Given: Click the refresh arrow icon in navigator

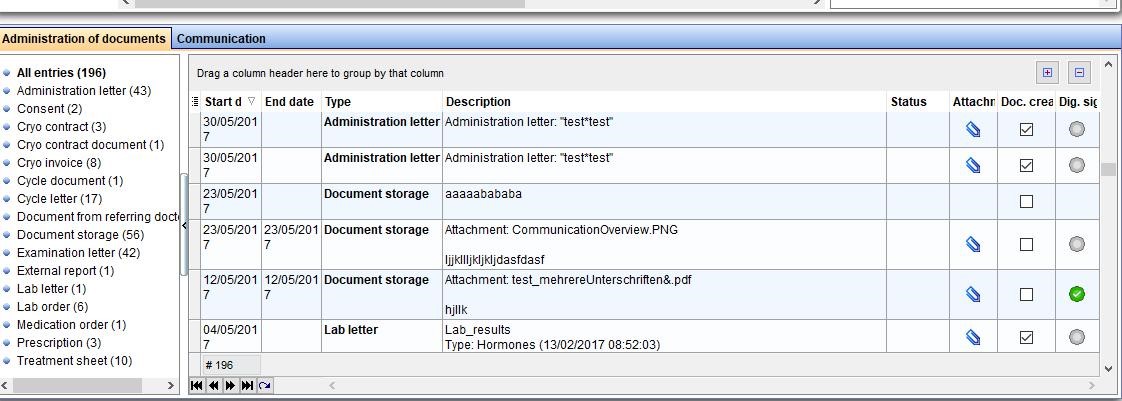Looking at the screenshot, I should [265, 386].
